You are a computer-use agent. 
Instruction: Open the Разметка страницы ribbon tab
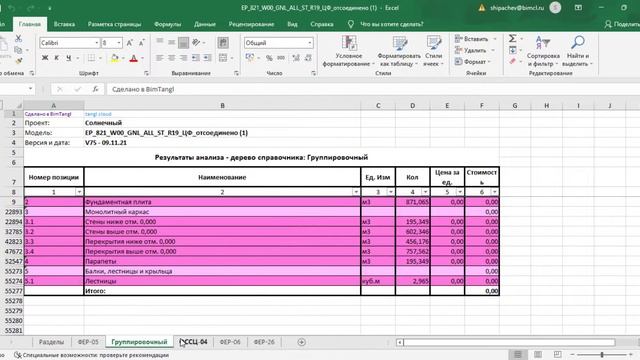[114, 24]
